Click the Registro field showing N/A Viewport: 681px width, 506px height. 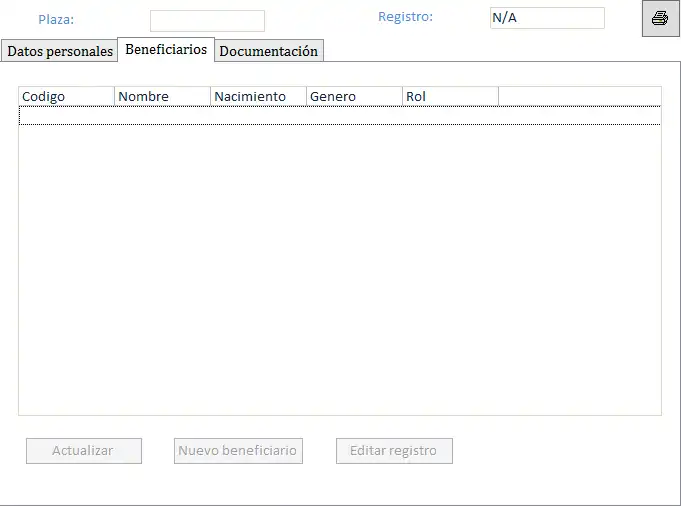click(x=547, y=18)
